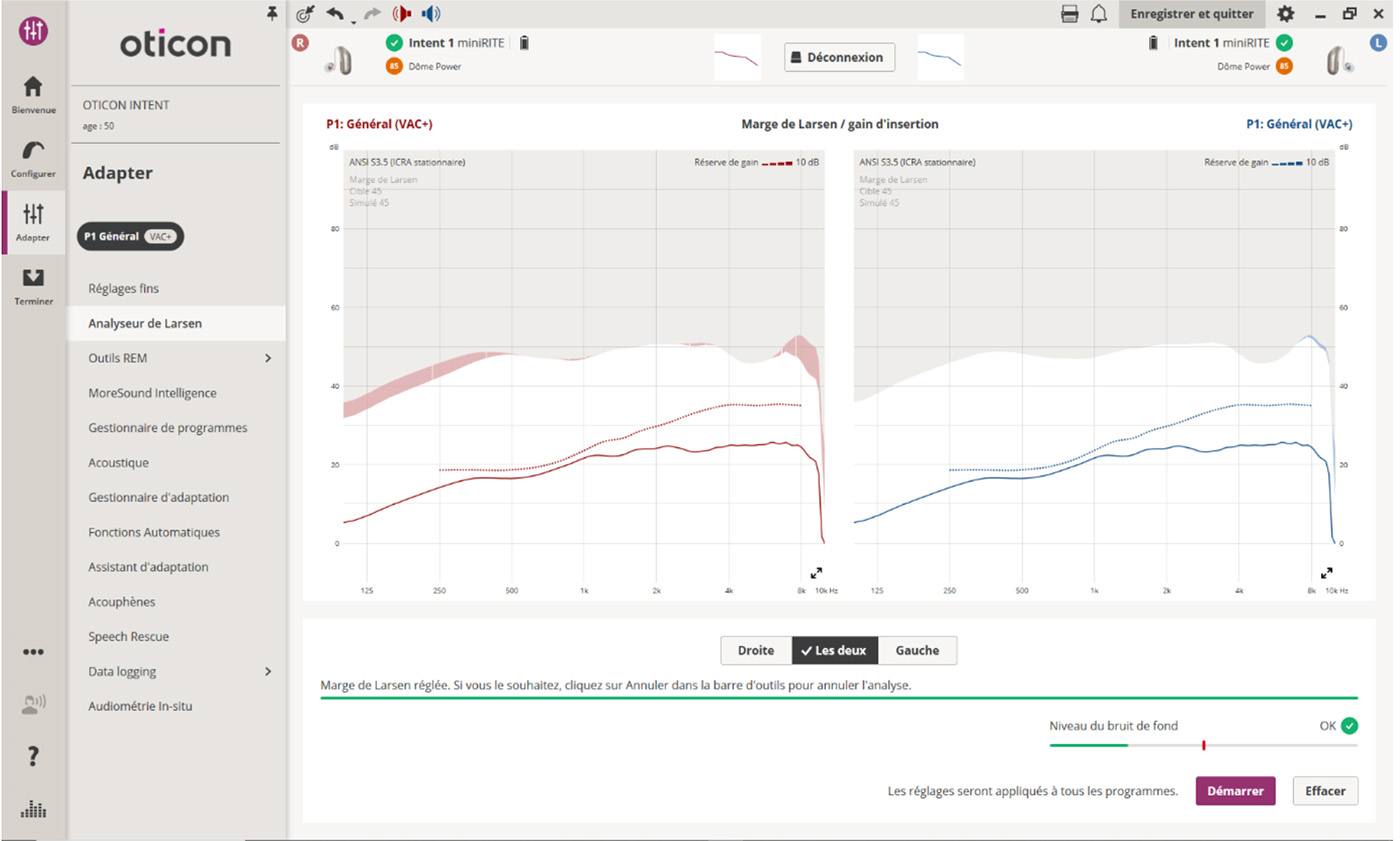1400x841 pixels.
Task: Open settings gear icon
Action: 1286,14
